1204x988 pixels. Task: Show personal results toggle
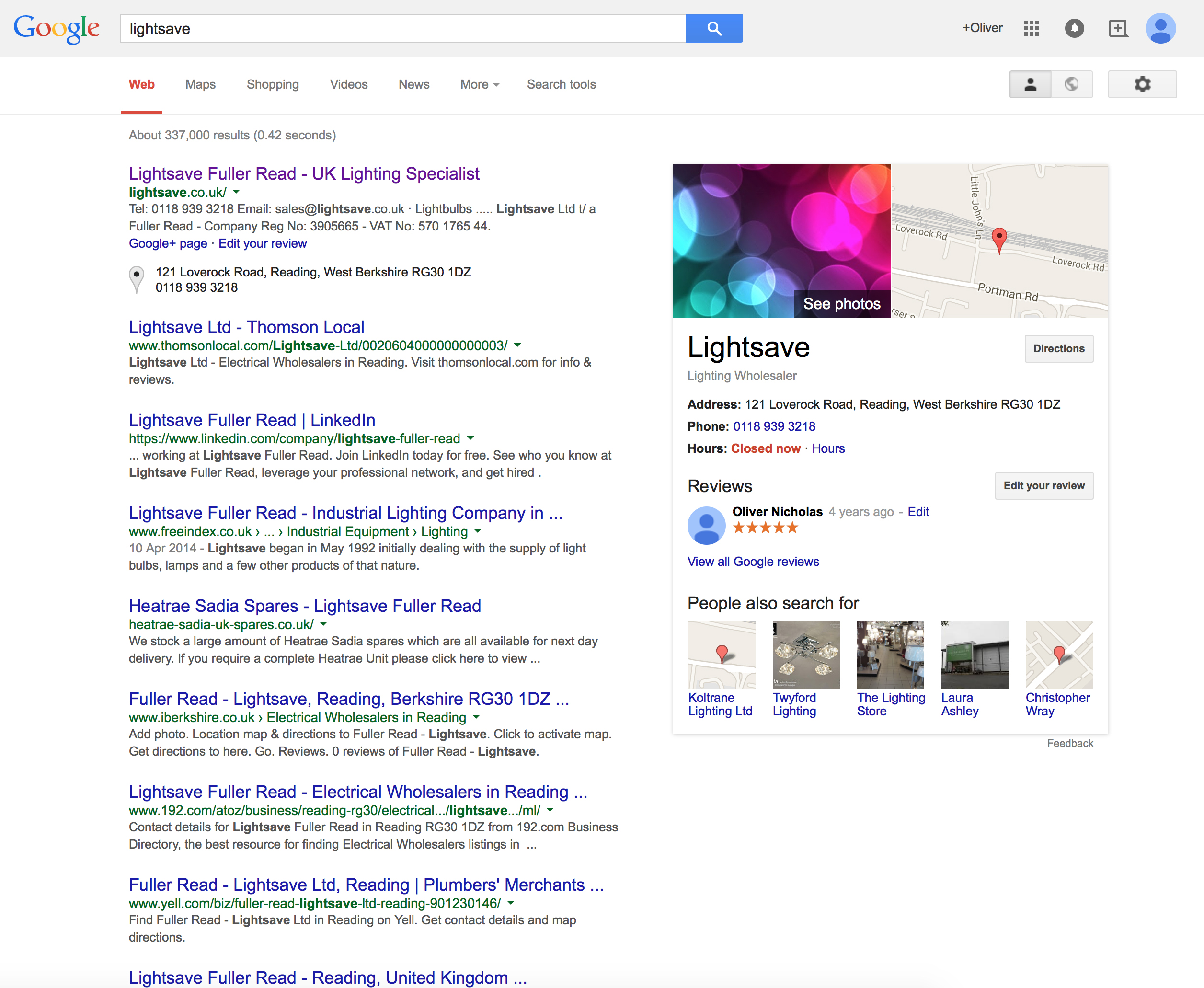[x=1030, y=84]
